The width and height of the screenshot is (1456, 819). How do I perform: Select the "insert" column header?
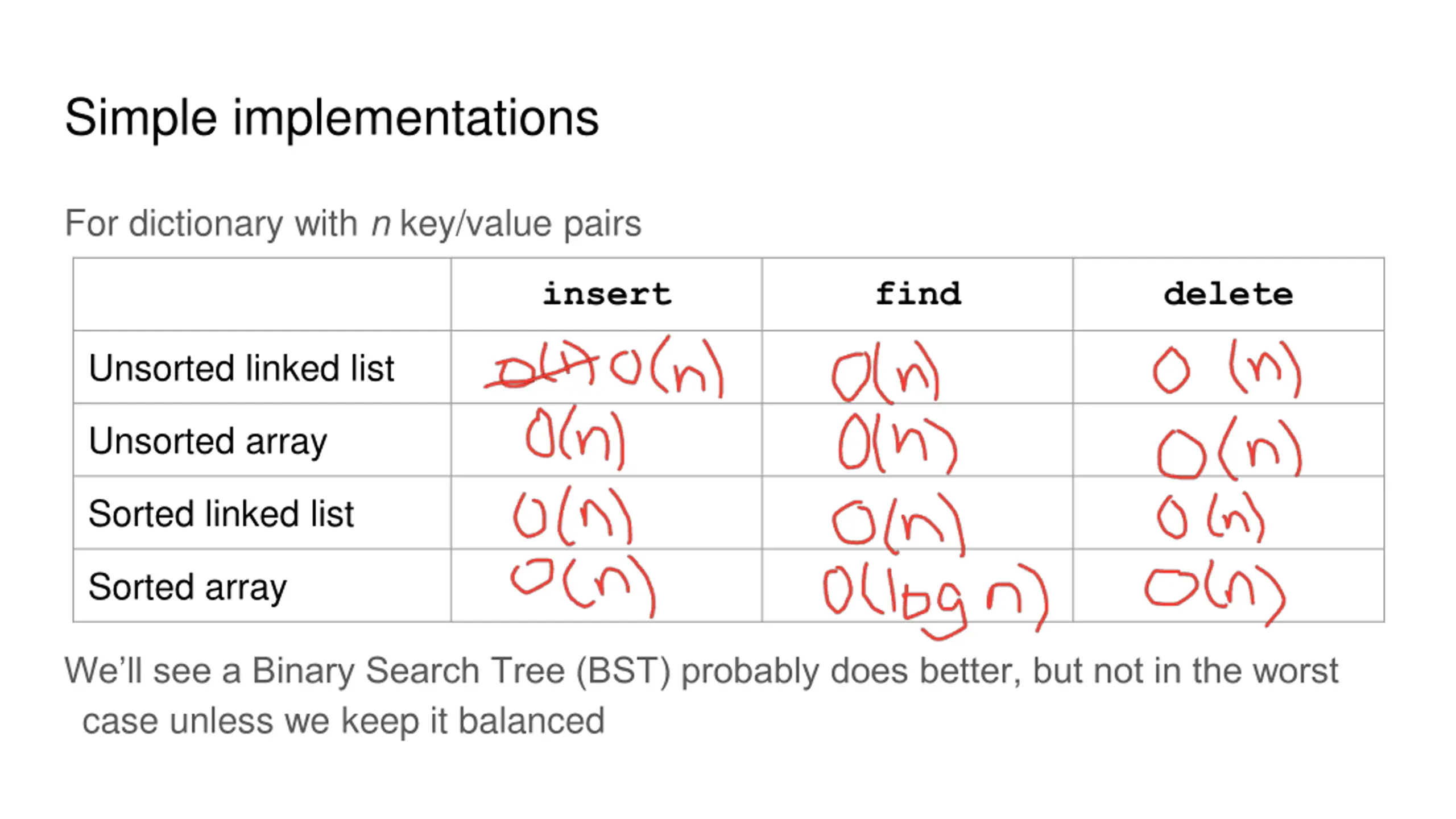click(606, 294)
